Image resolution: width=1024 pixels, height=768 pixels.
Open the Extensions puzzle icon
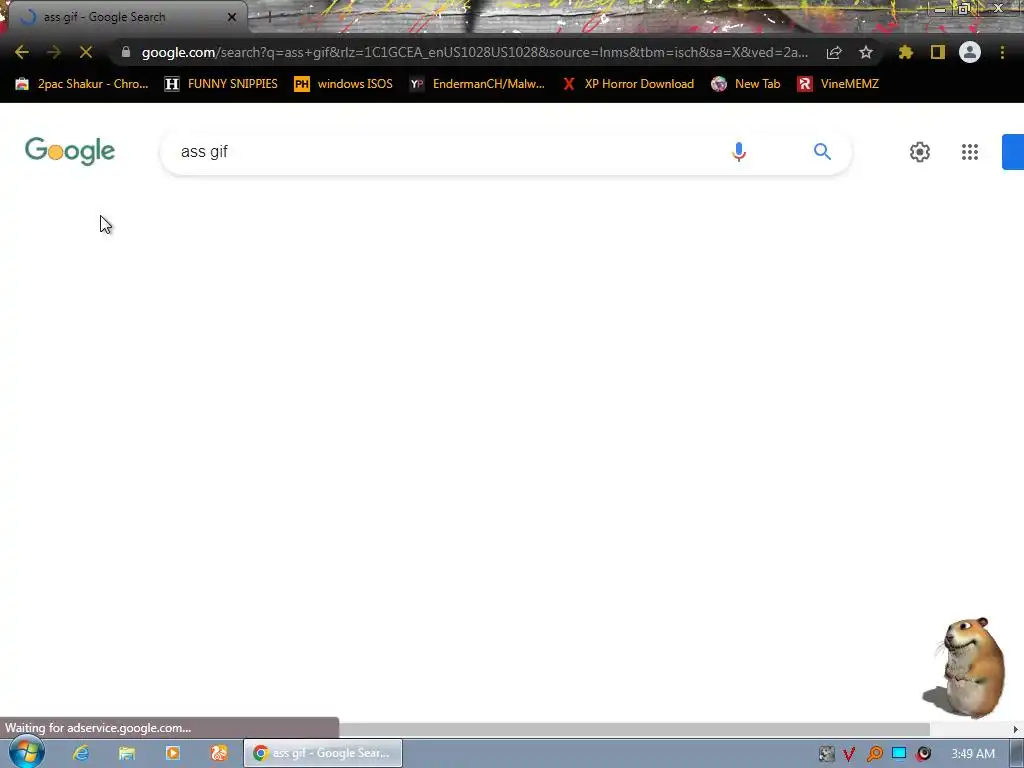(x=906, y=52)
